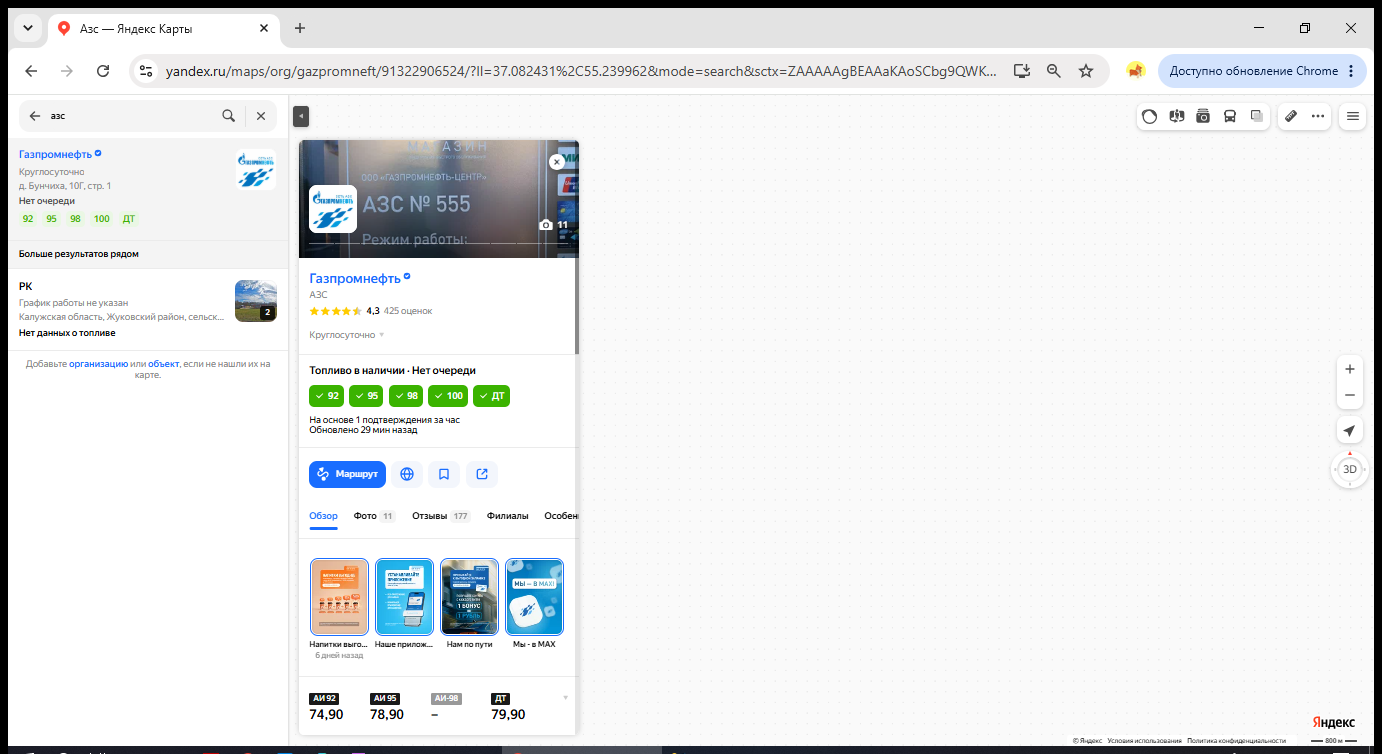Viewport: 1382px width, 754px height.
Task: Toggle the public transport bus layer
Action: (x=1230, y=116)
